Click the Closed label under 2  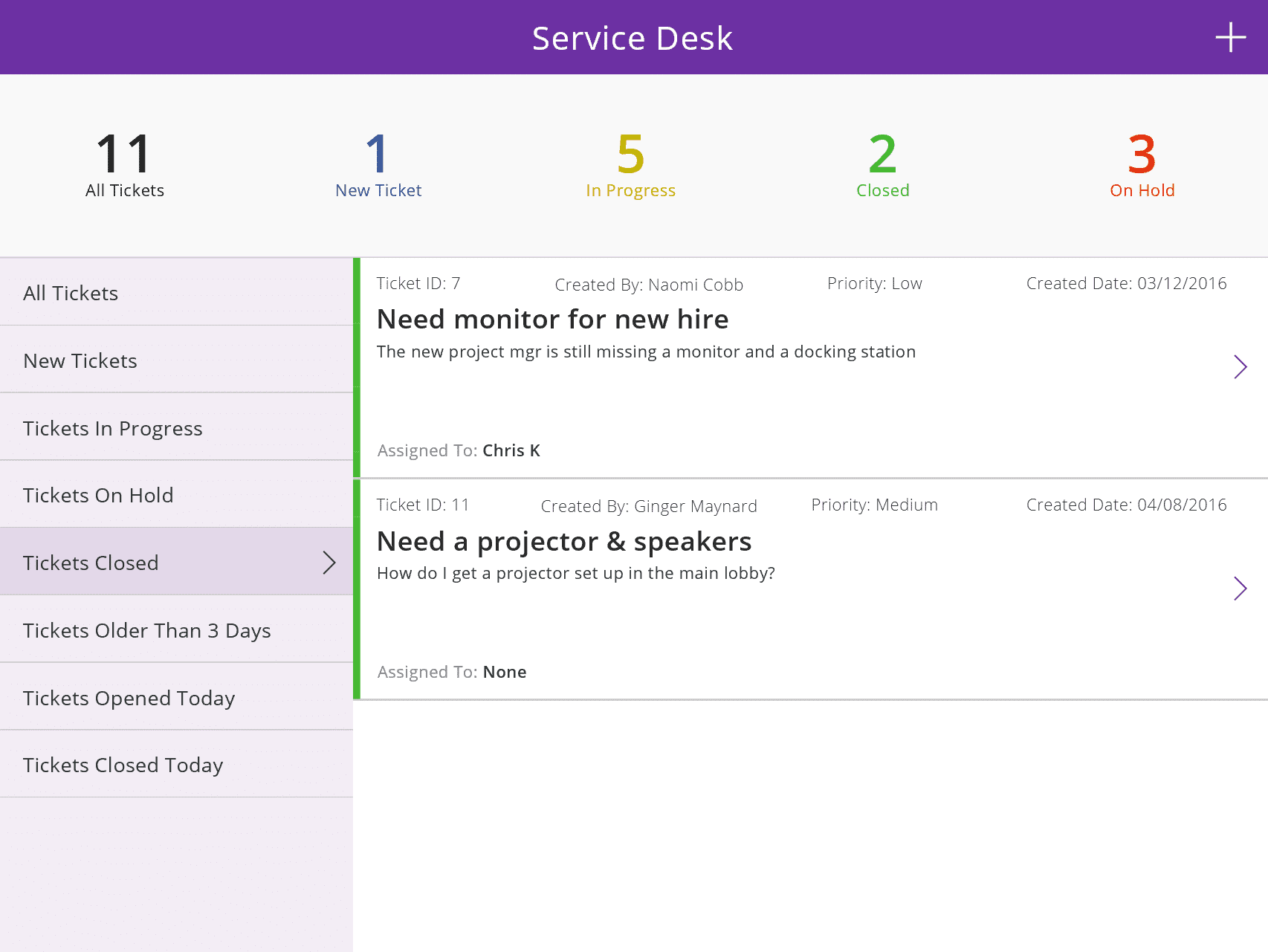(x=883, y=190)
